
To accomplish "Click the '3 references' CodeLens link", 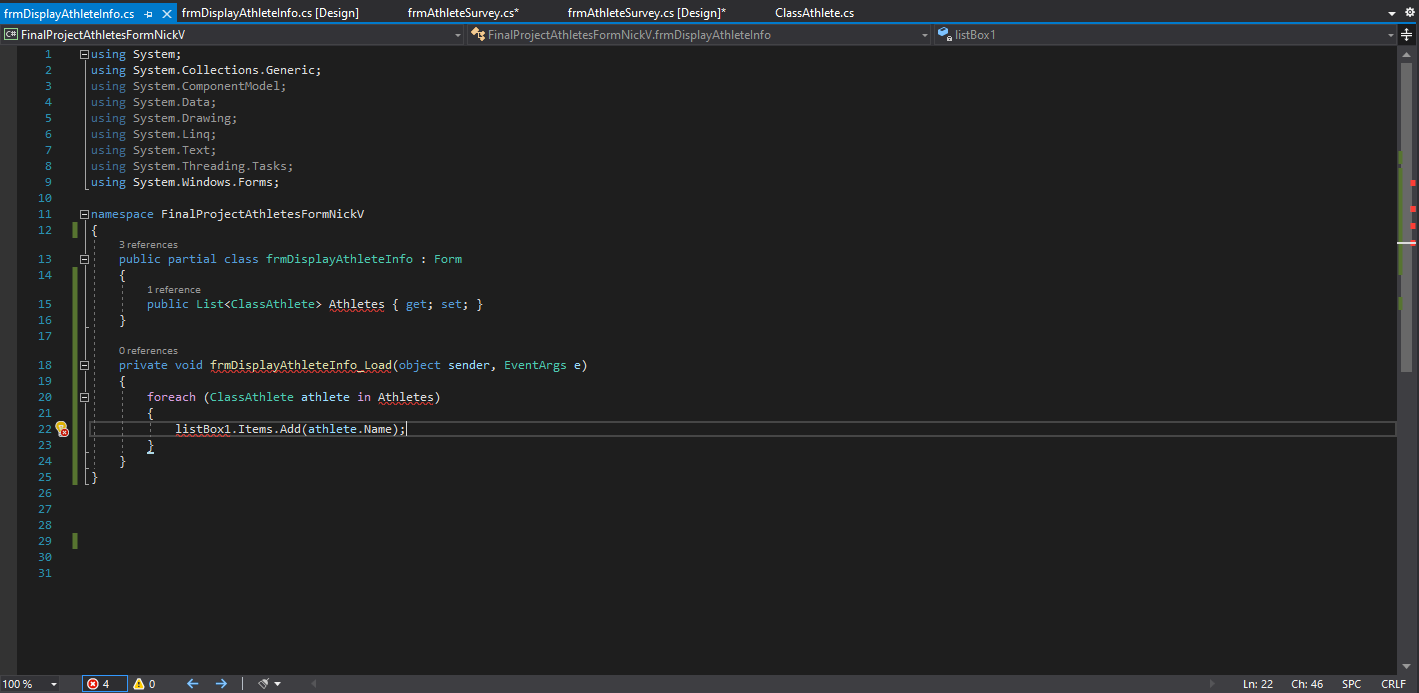I will pyautogui.click(x=148, y=244).
